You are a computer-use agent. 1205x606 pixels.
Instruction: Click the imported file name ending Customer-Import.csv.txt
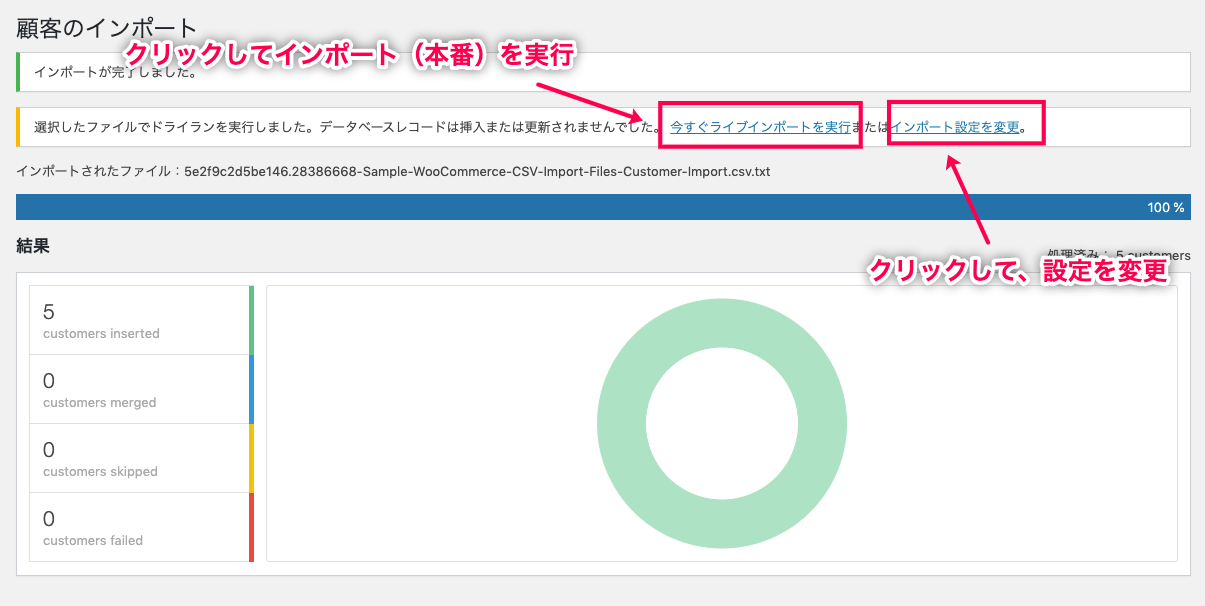pyautogui.click(x=477, y=171)
